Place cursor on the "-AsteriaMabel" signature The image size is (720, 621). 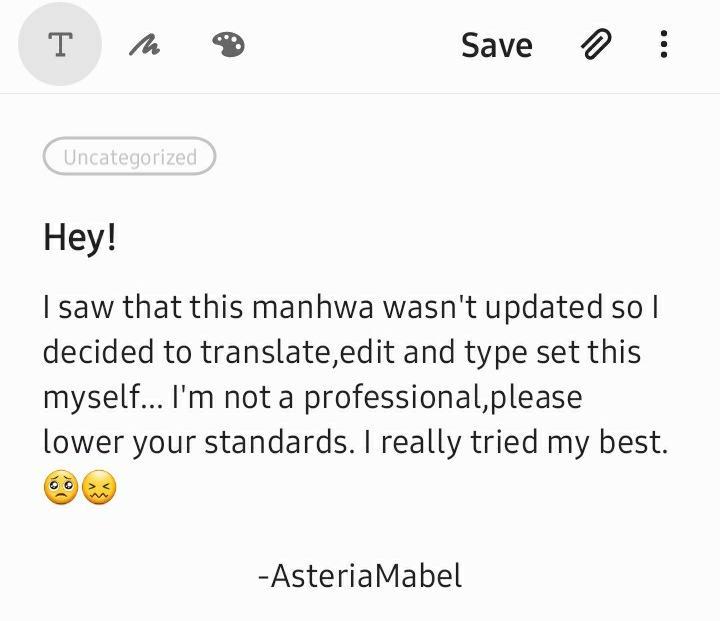coord(359,576)
